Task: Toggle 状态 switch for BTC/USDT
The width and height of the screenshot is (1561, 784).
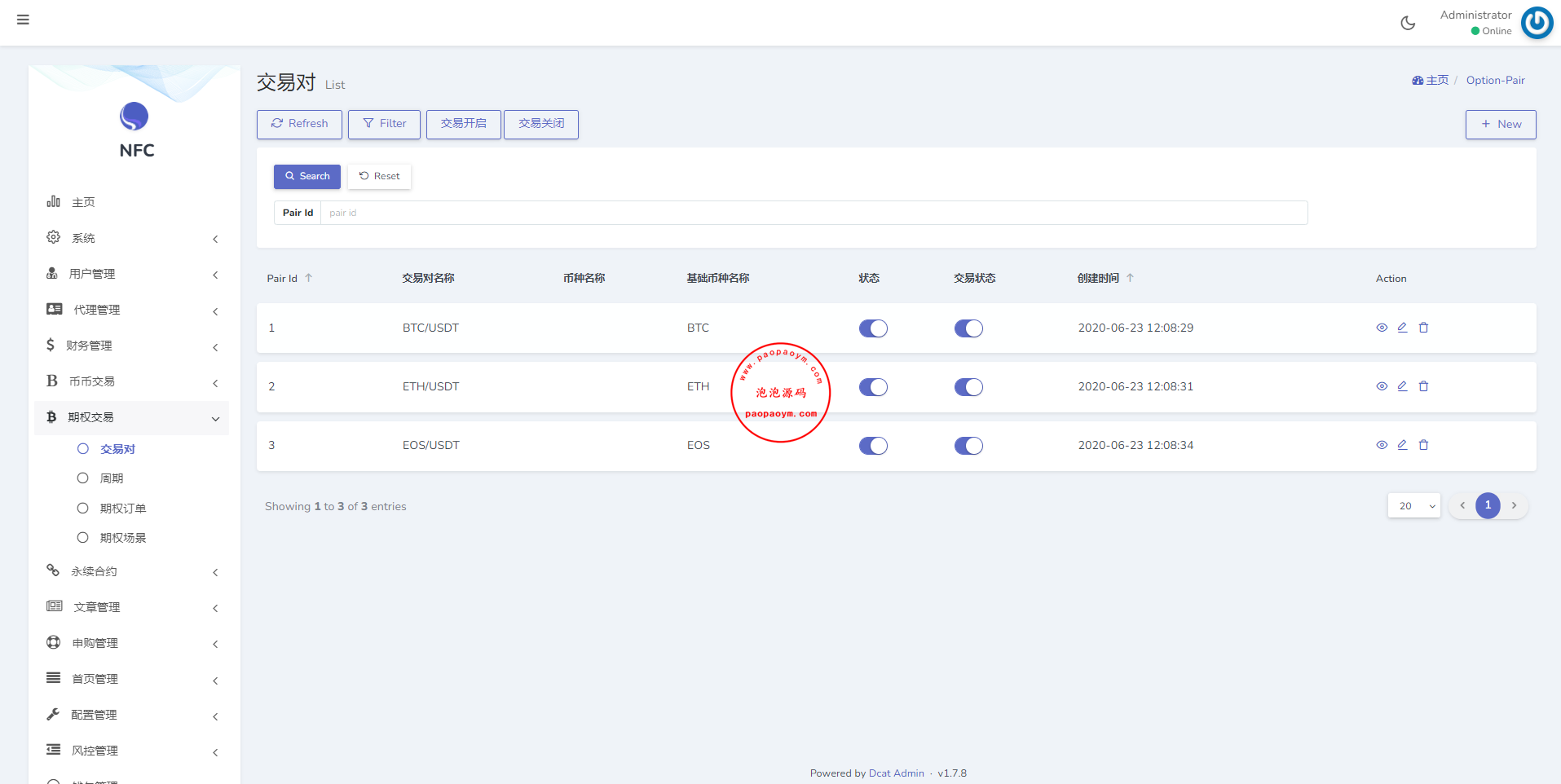Action: point(873,328)
